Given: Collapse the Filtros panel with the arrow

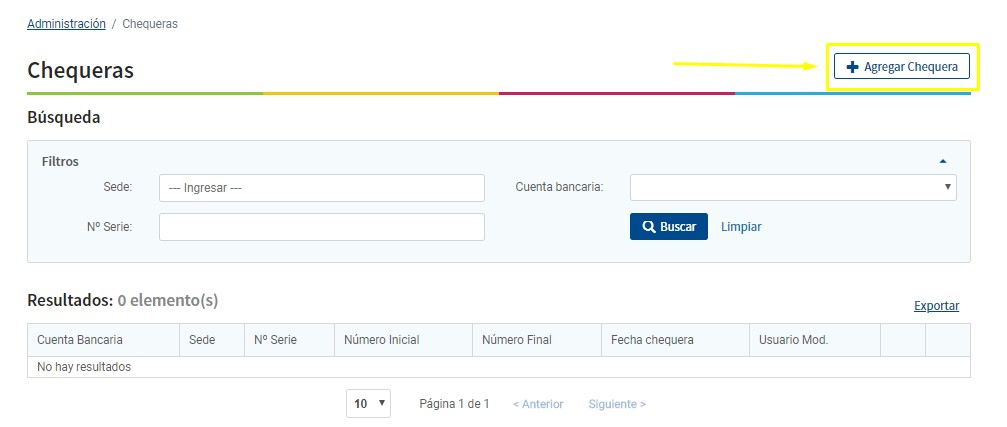Looking at the screenshot, I should point(942,161).
